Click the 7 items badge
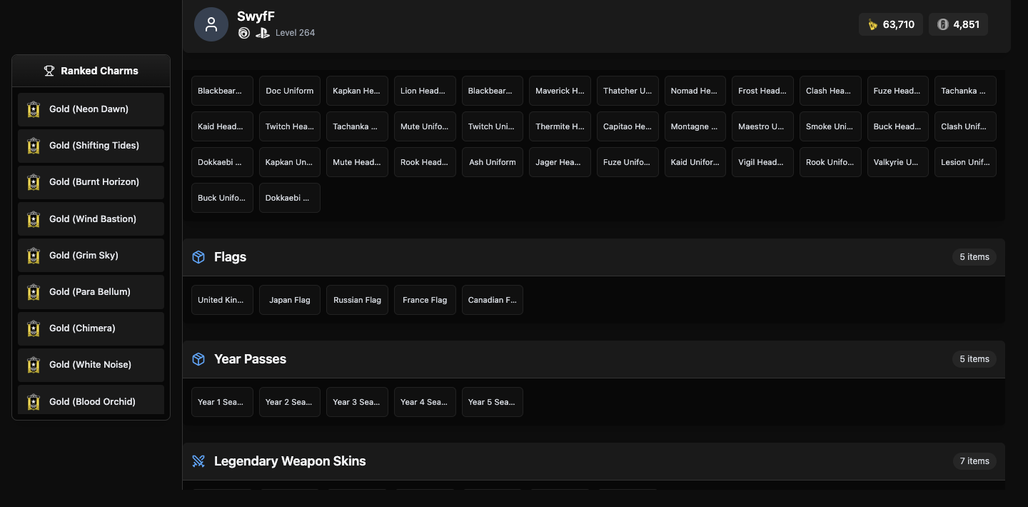 pos(974,461)
